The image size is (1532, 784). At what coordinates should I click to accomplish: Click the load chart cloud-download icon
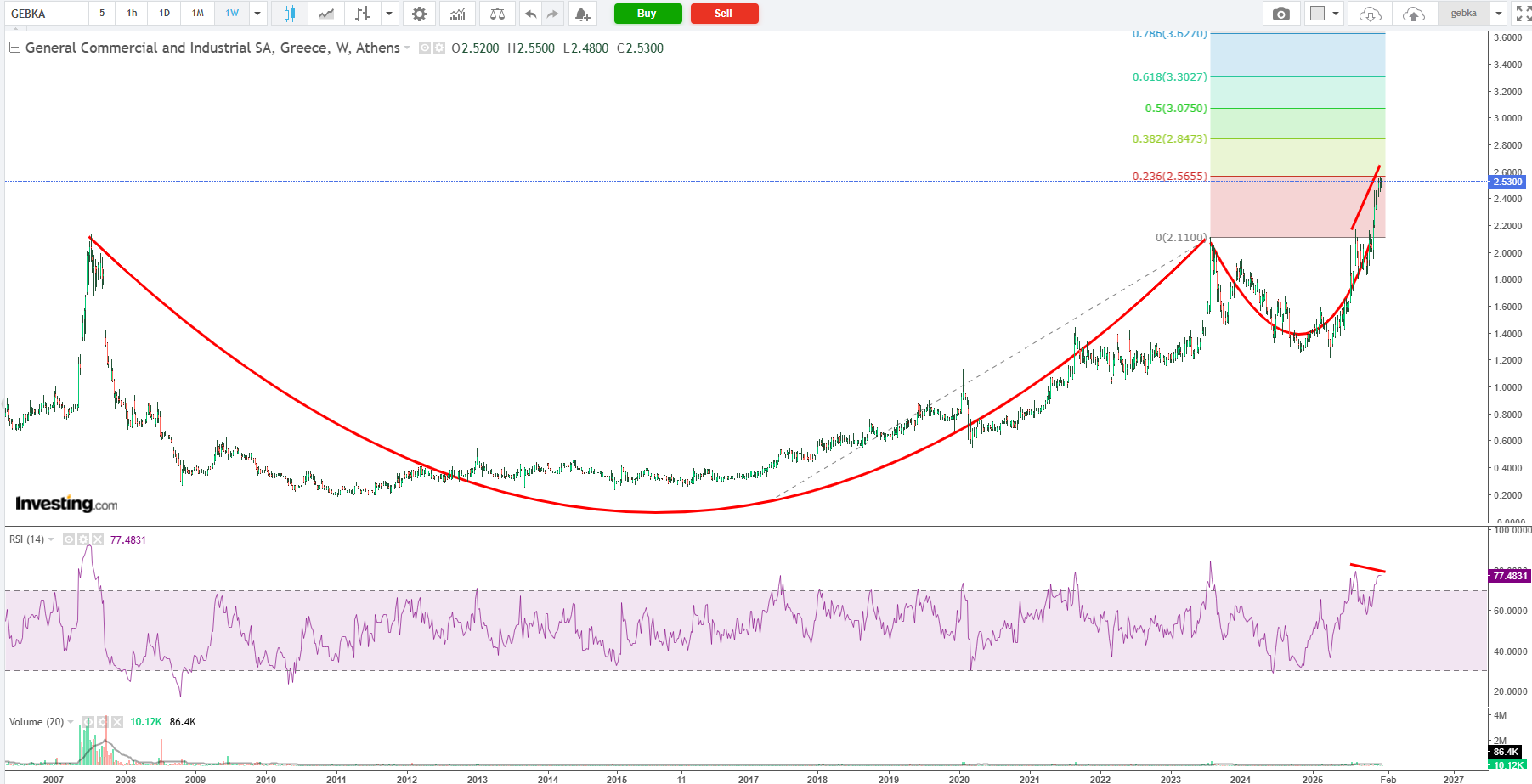click(x=1370, y=14)
